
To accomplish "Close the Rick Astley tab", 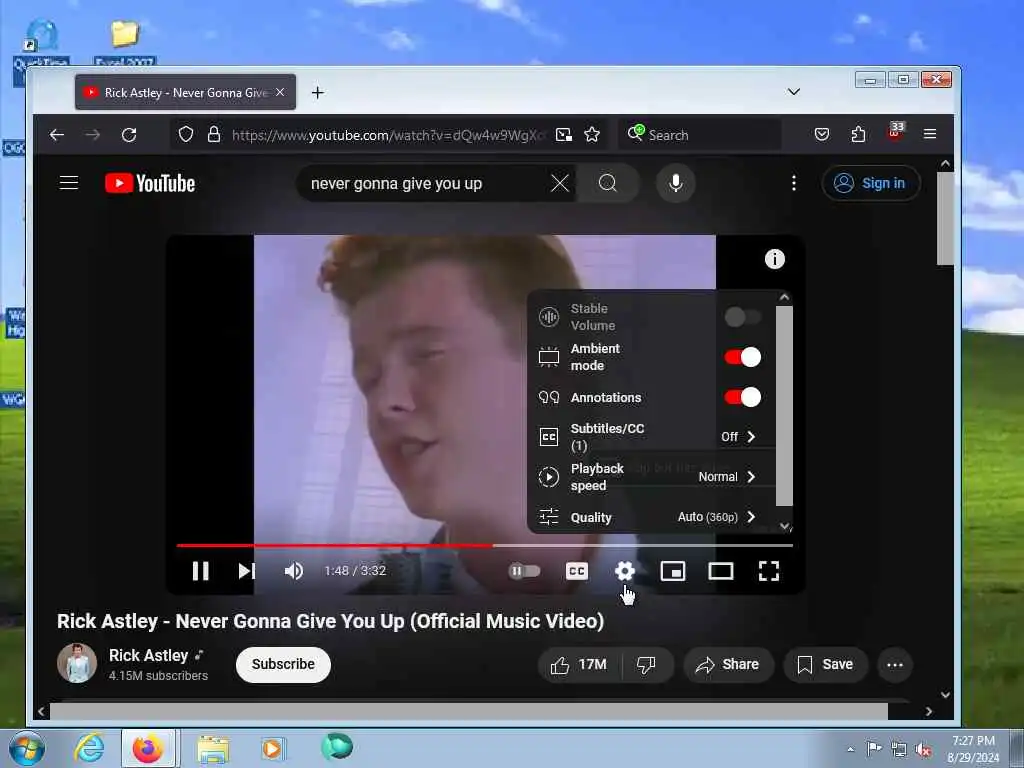I will pyautogui.click(x=280, y=92).
